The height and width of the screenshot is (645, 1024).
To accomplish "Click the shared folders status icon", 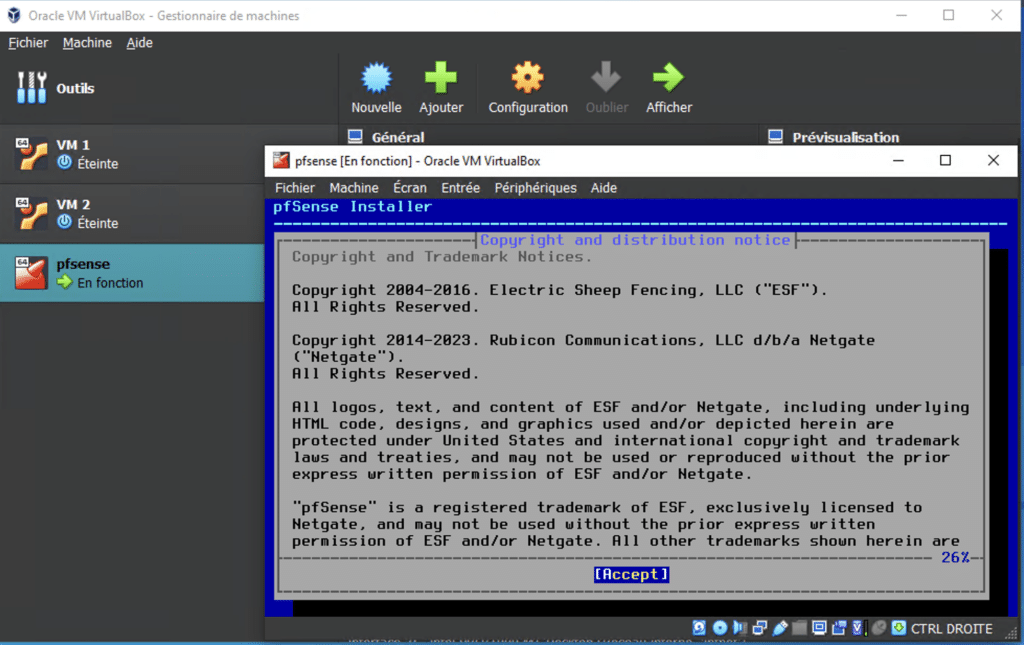I will tap(799, 628).
